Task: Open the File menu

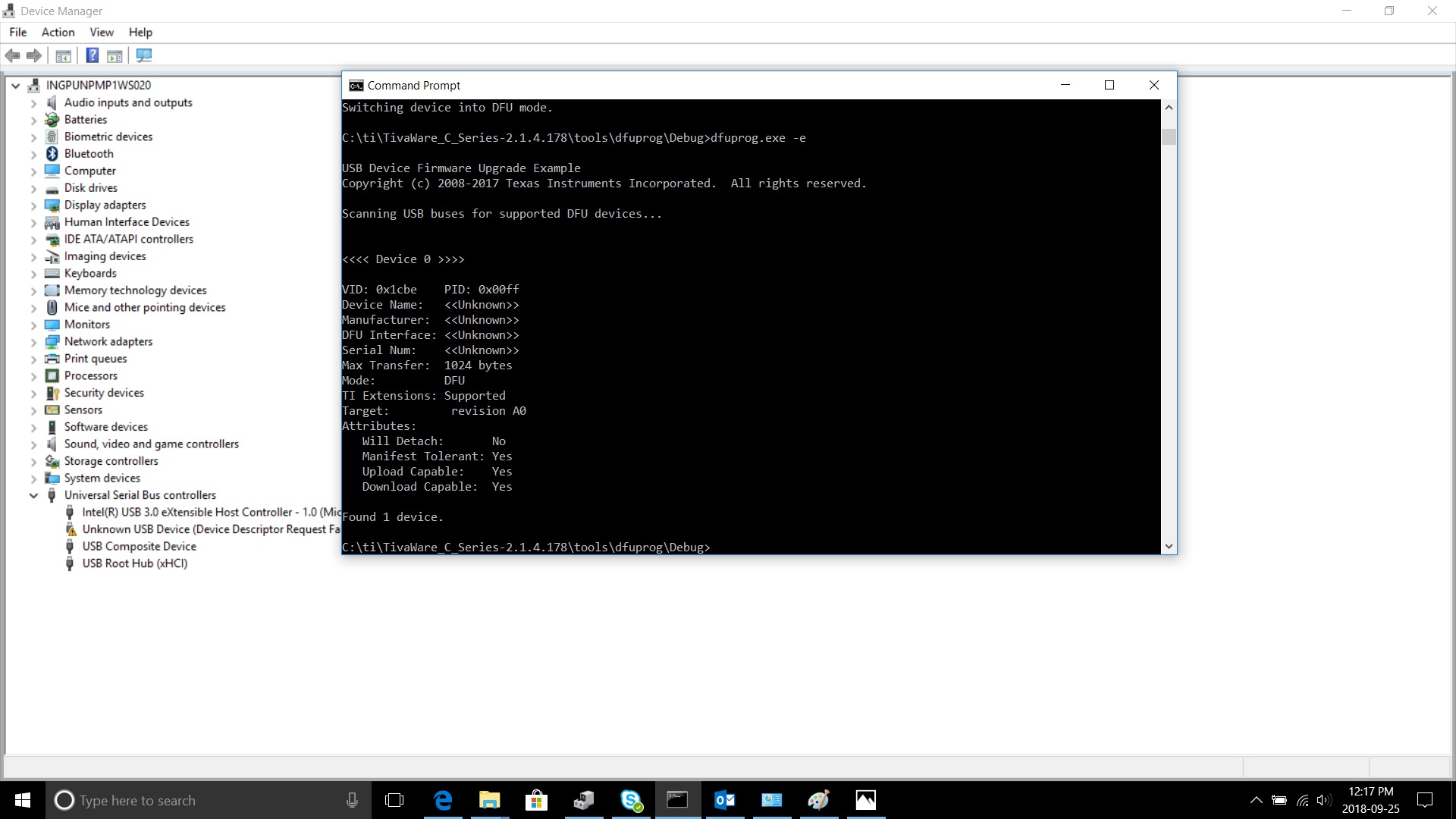Action: [x=18, y=32]
